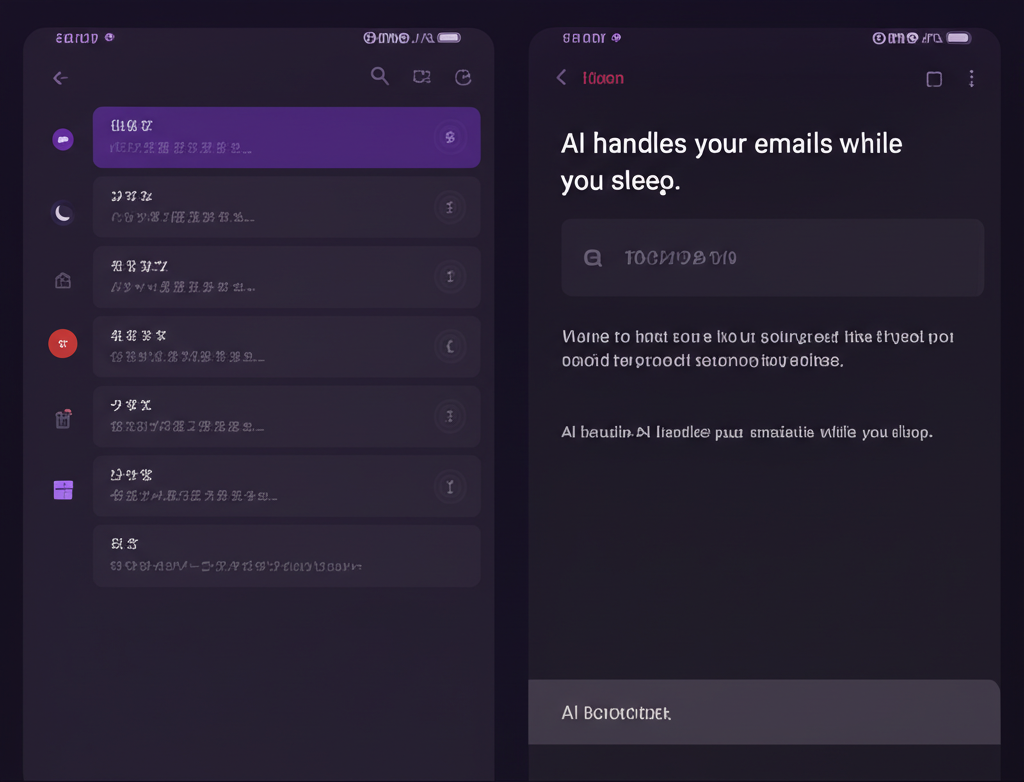Image resolution: width=1024 pixels, height=782 pixels.
Task: Select the crescent moon sidebar icon
Action: [63, 212]
